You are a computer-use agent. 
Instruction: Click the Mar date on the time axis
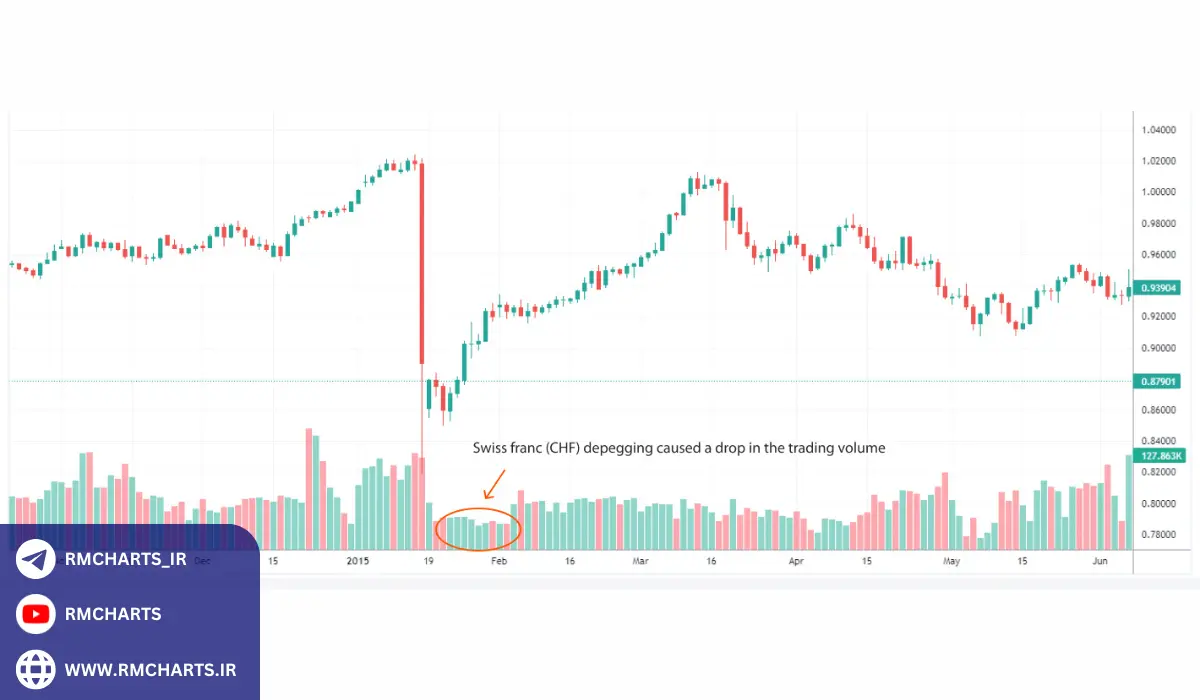click(x=640, y=562)
